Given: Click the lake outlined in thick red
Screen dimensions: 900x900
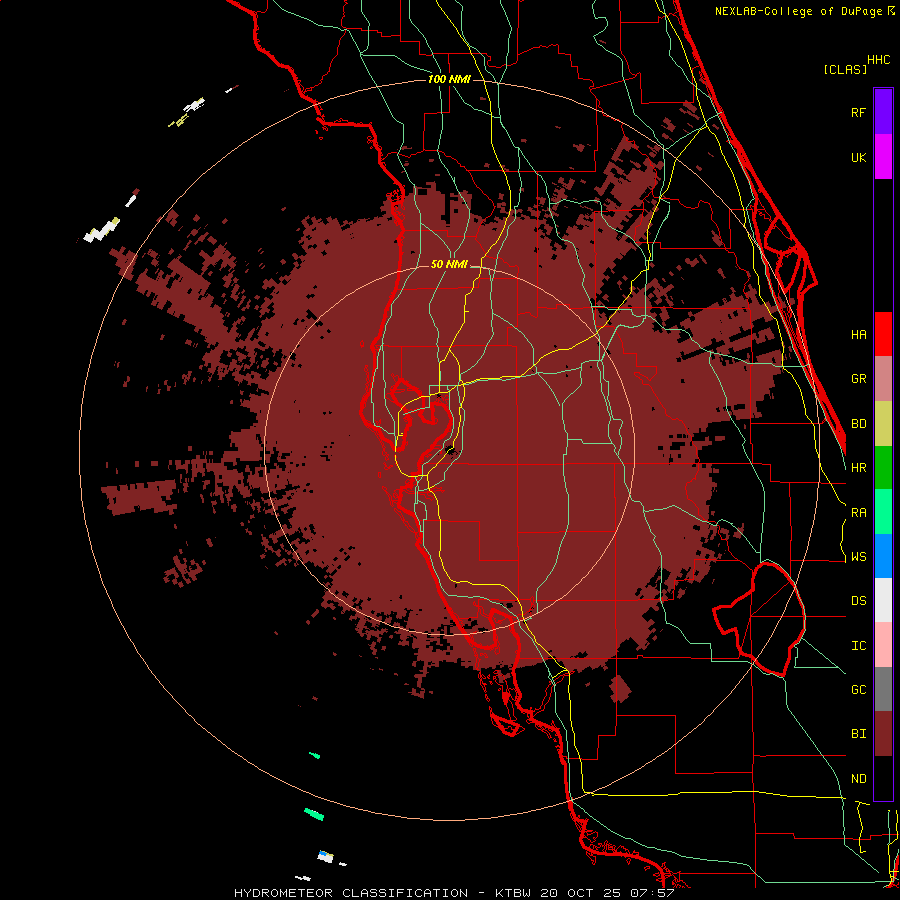Looking at the screenshot, I should click(759, 619).
